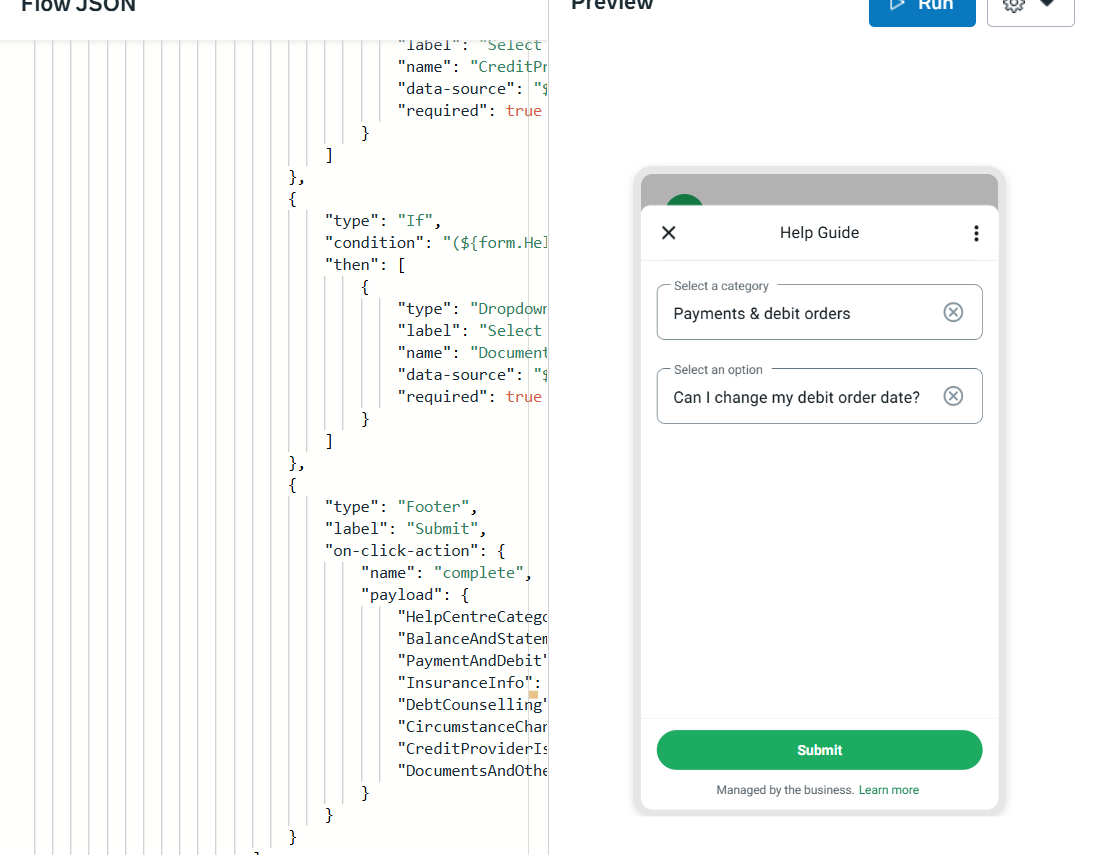
Task: Click the "name": "complete" code line
Action: point(447,573)
